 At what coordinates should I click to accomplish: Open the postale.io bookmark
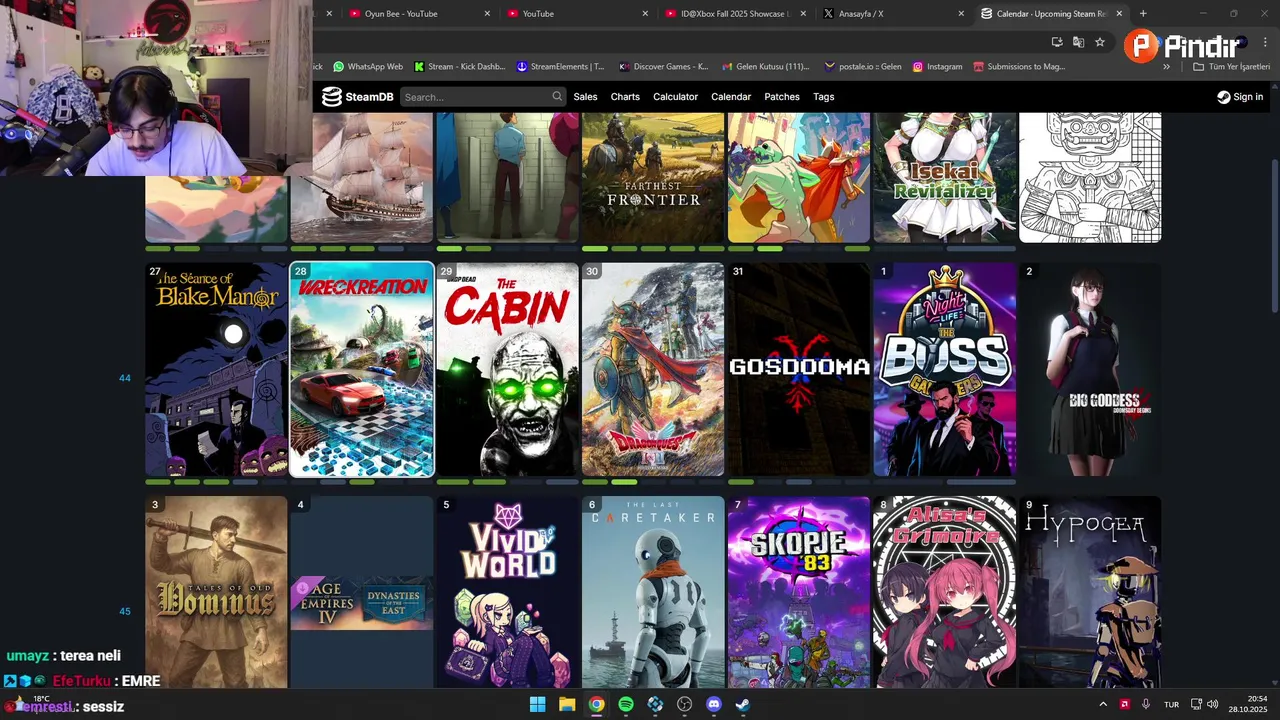point(862,67)
